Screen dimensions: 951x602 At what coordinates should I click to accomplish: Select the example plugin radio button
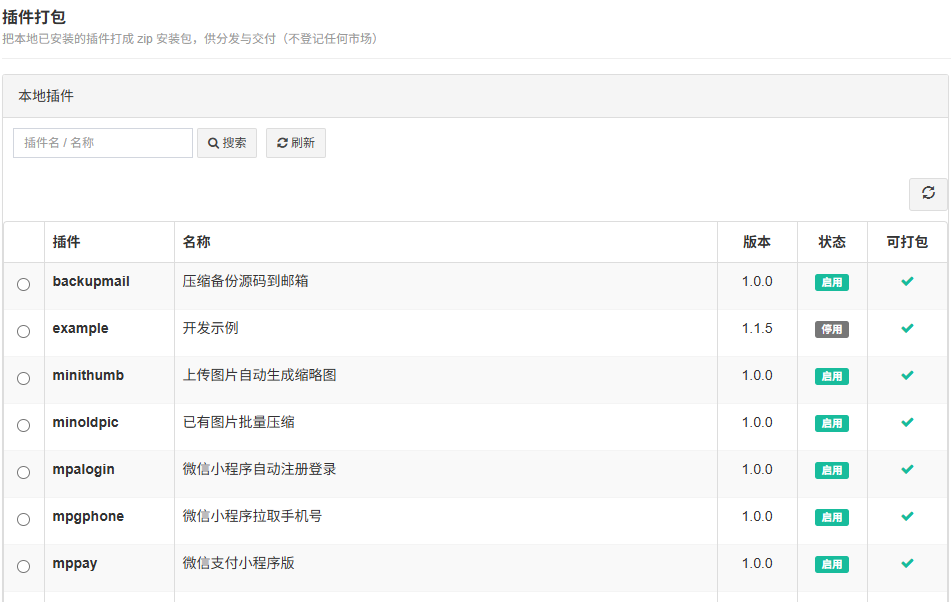(x=24, y=332)
